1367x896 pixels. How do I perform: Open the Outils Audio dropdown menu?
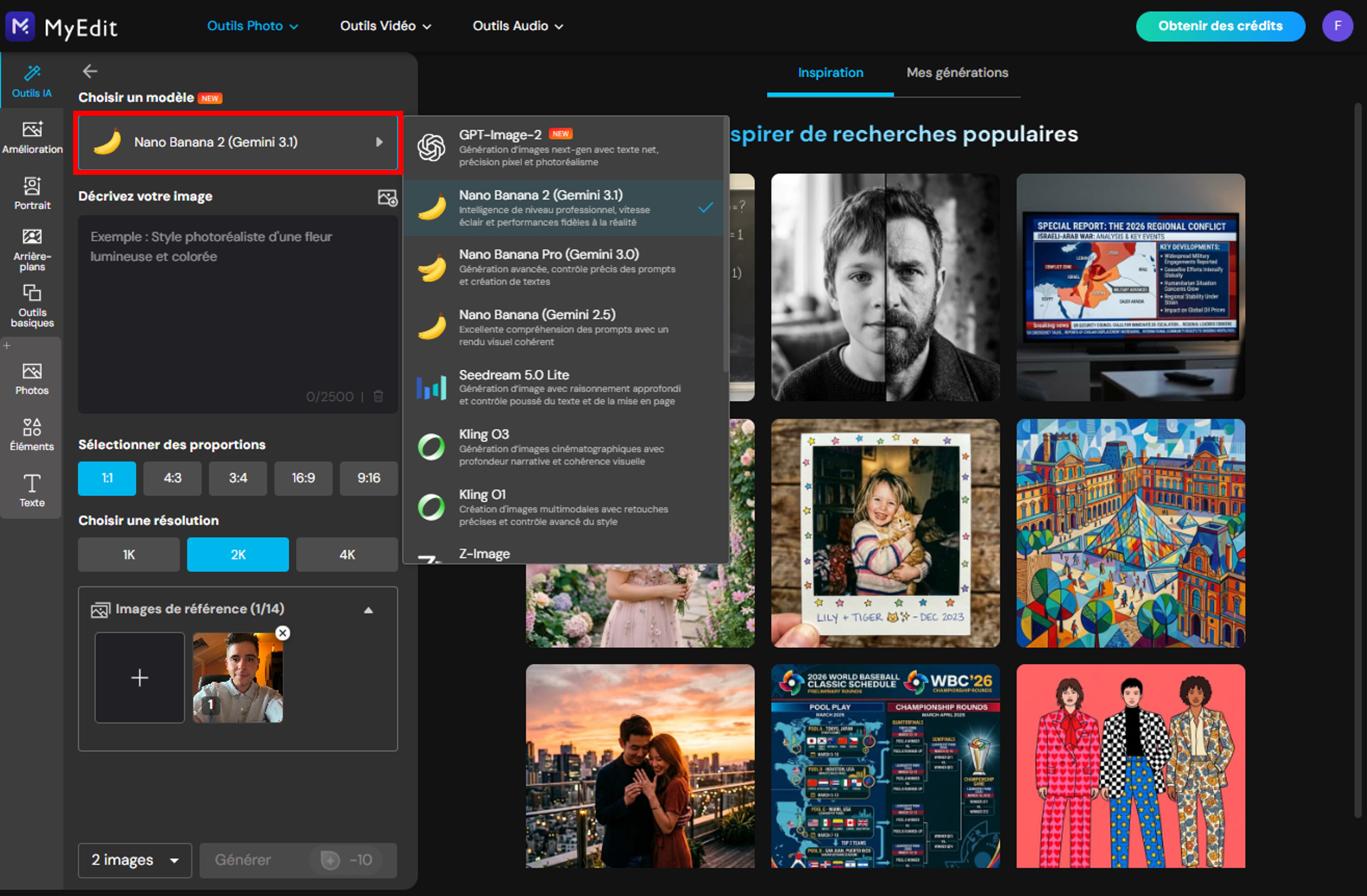[517, 26]
